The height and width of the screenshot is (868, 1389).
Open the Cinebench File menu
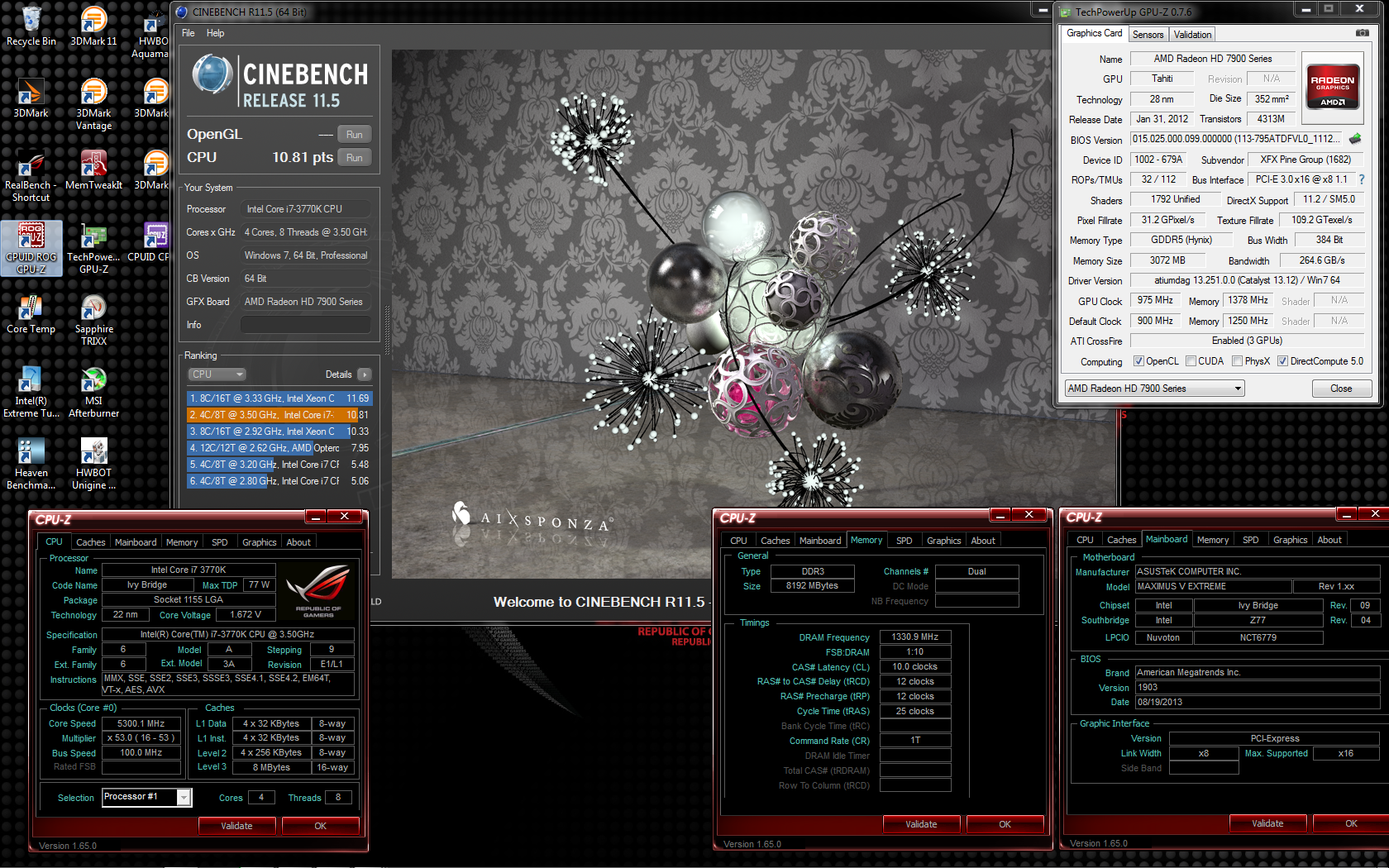pyautogui.click(x=189, y=33)
